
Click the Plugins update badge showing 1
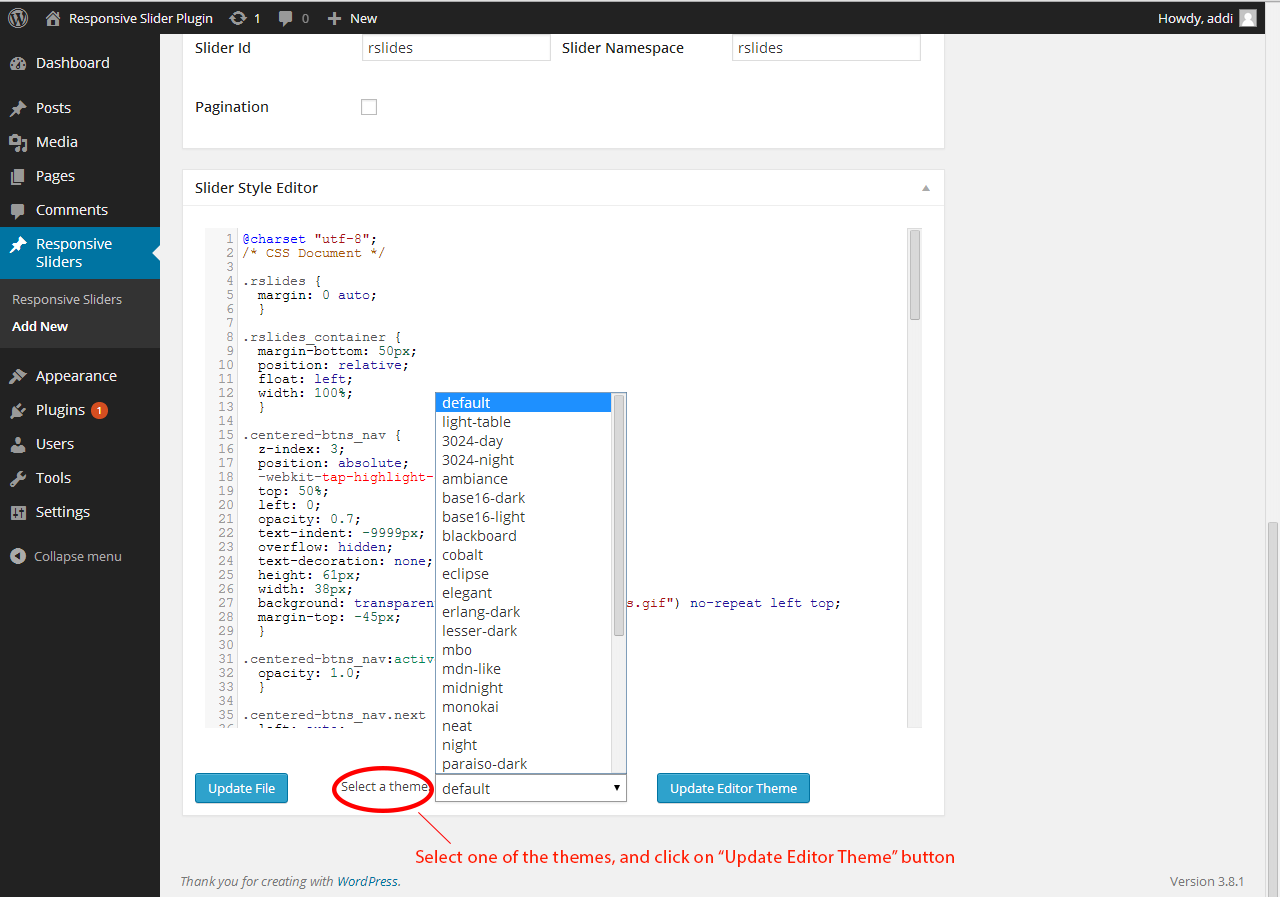[x=99, y=410]
